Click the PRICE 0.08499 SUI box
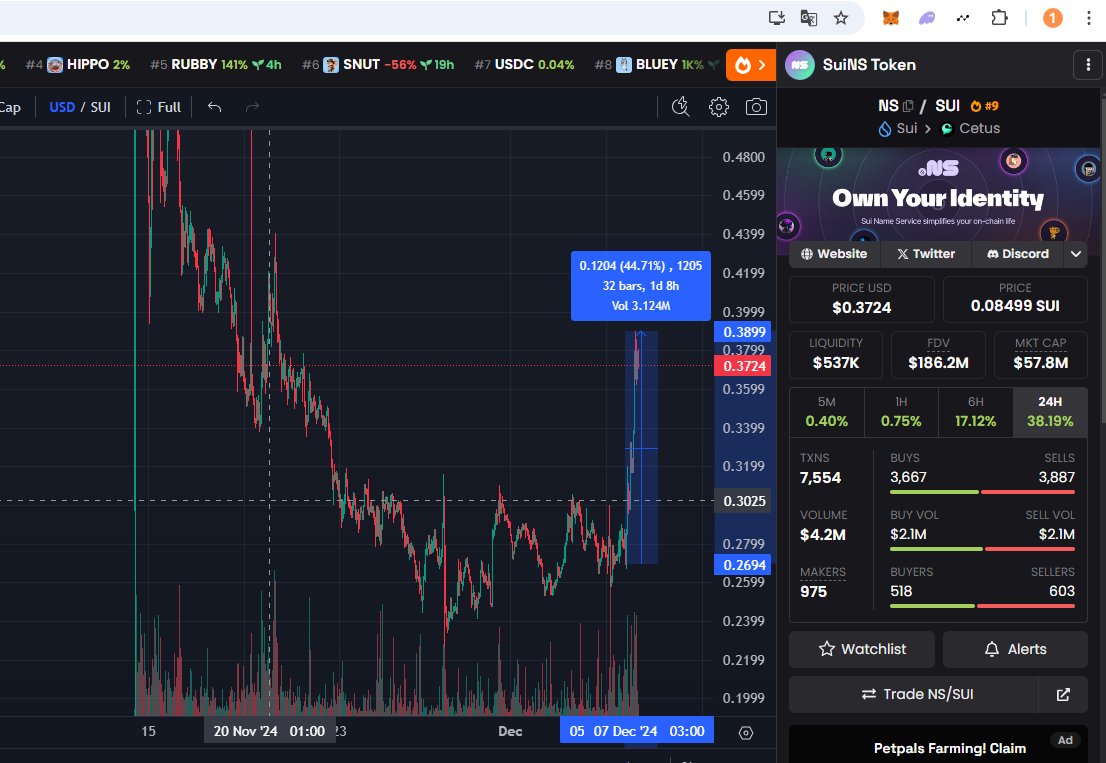The height and width of the screenshot is (763, 1106). pos(1015,298)
